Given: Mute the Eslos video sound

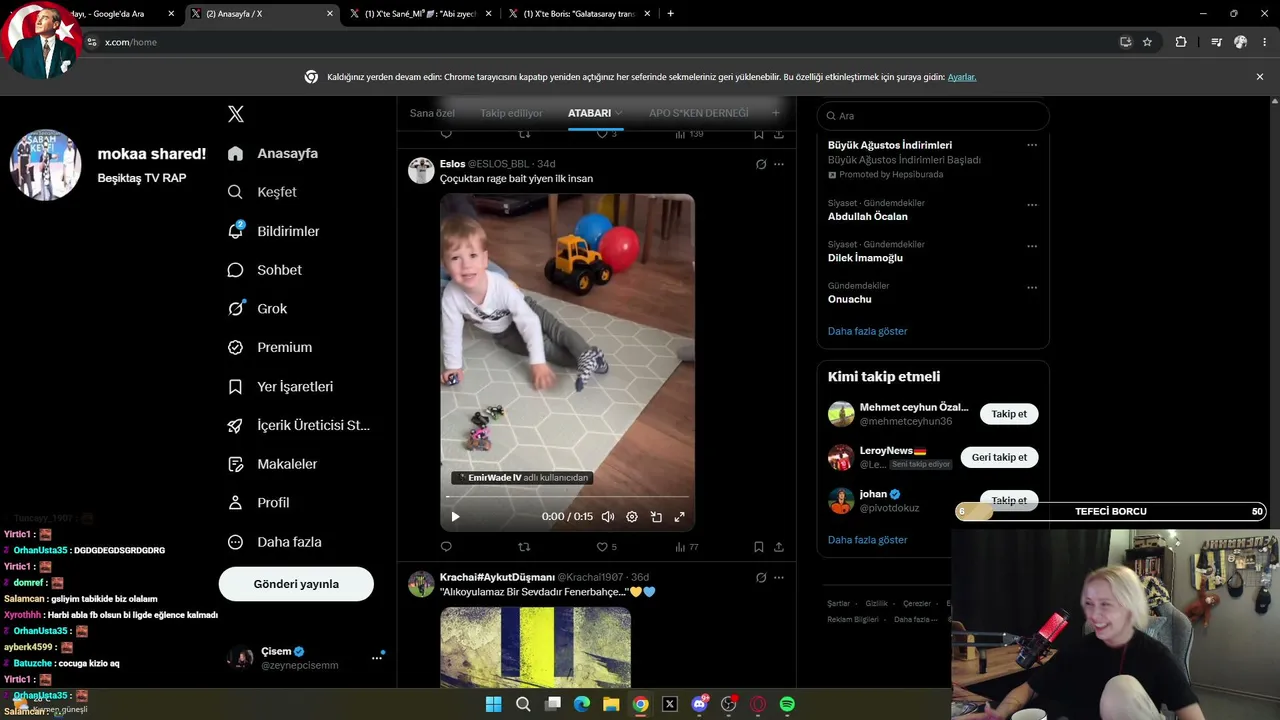Looking at the screenshot, I should [x=608, y=517].
